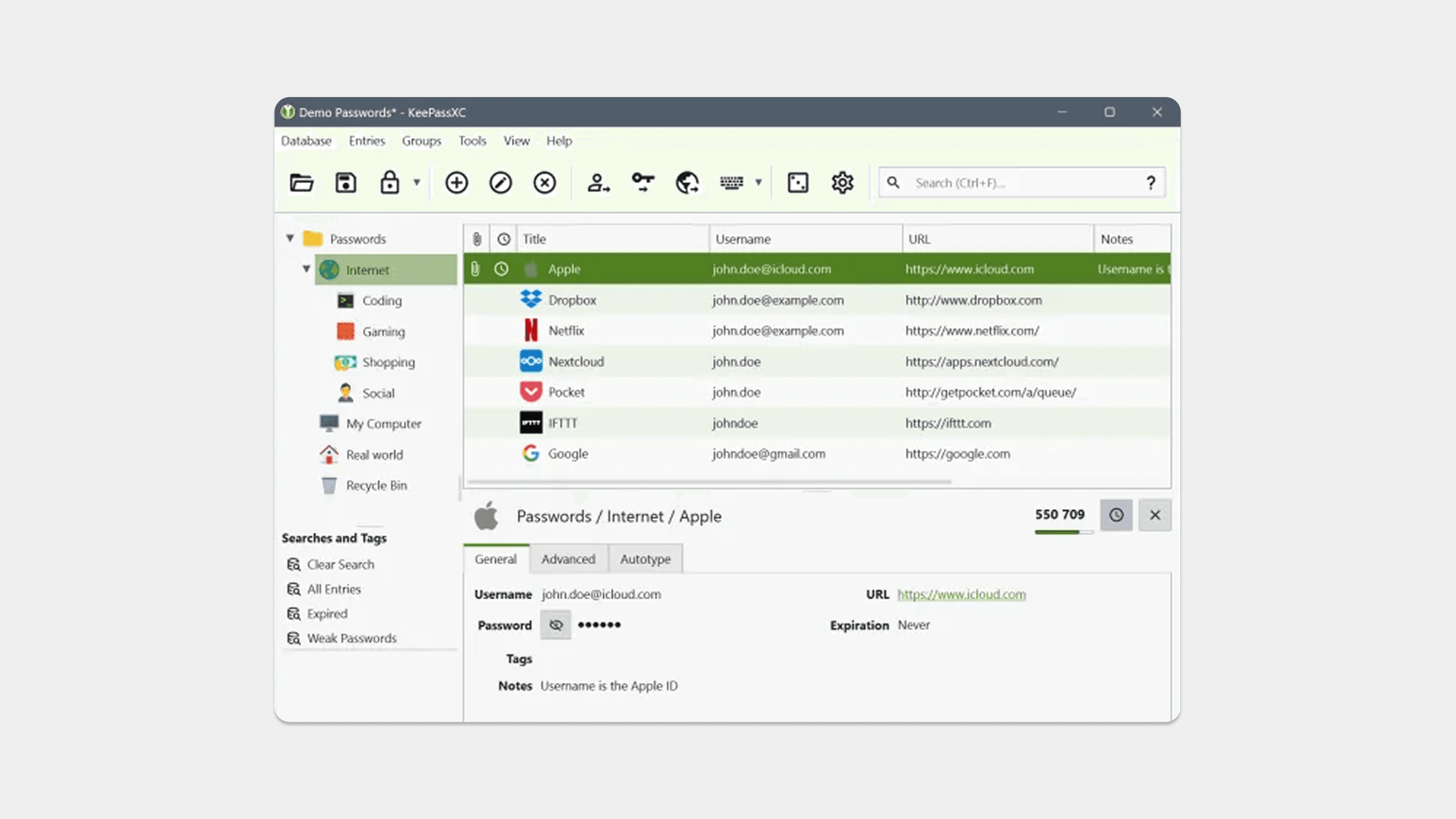This screenshot has width=1456, height=819.
Task: Sort entries by URL column
Action: point(998,239)
